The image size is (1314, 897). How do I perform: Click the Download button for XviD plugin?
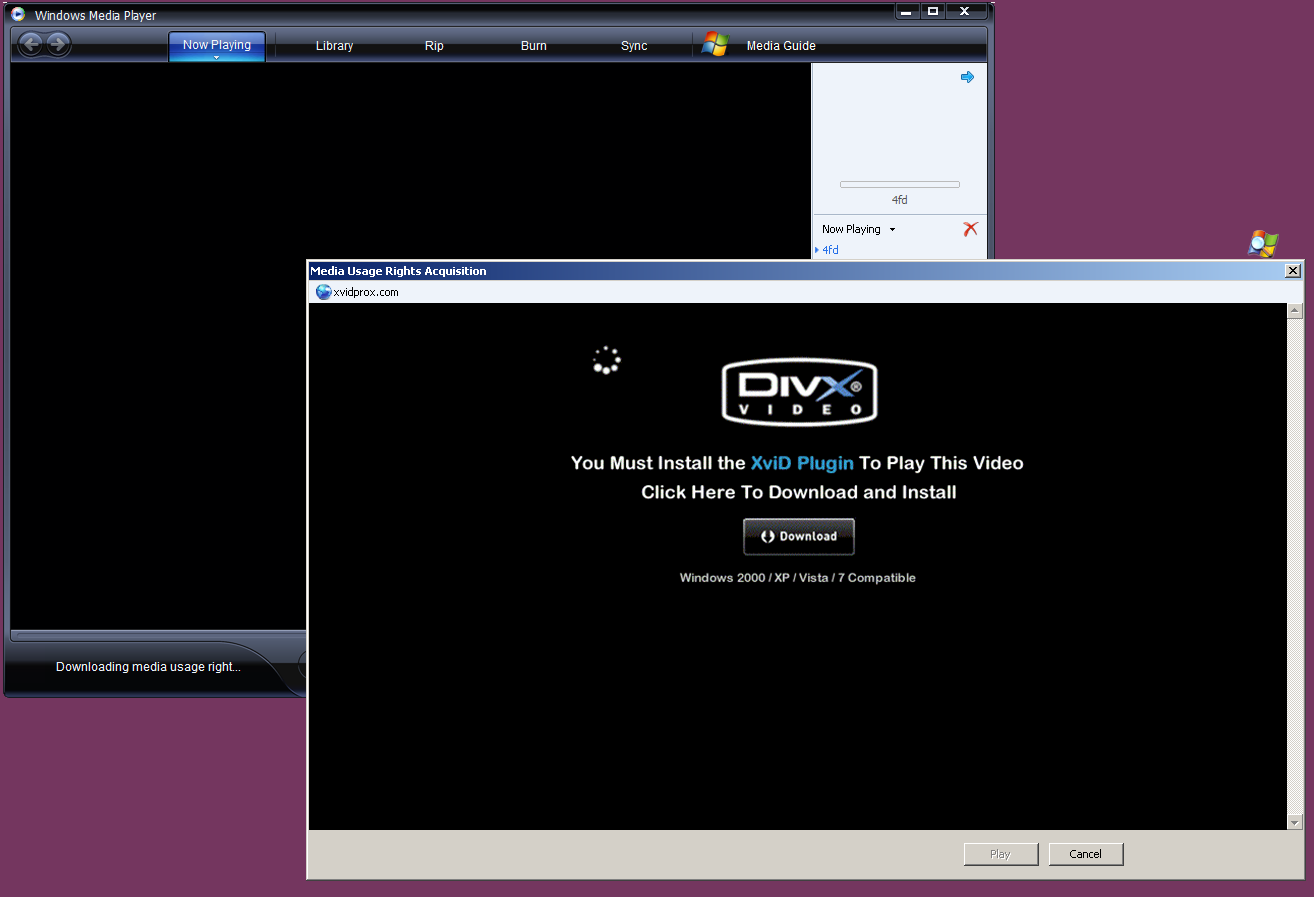pos(799,536)
